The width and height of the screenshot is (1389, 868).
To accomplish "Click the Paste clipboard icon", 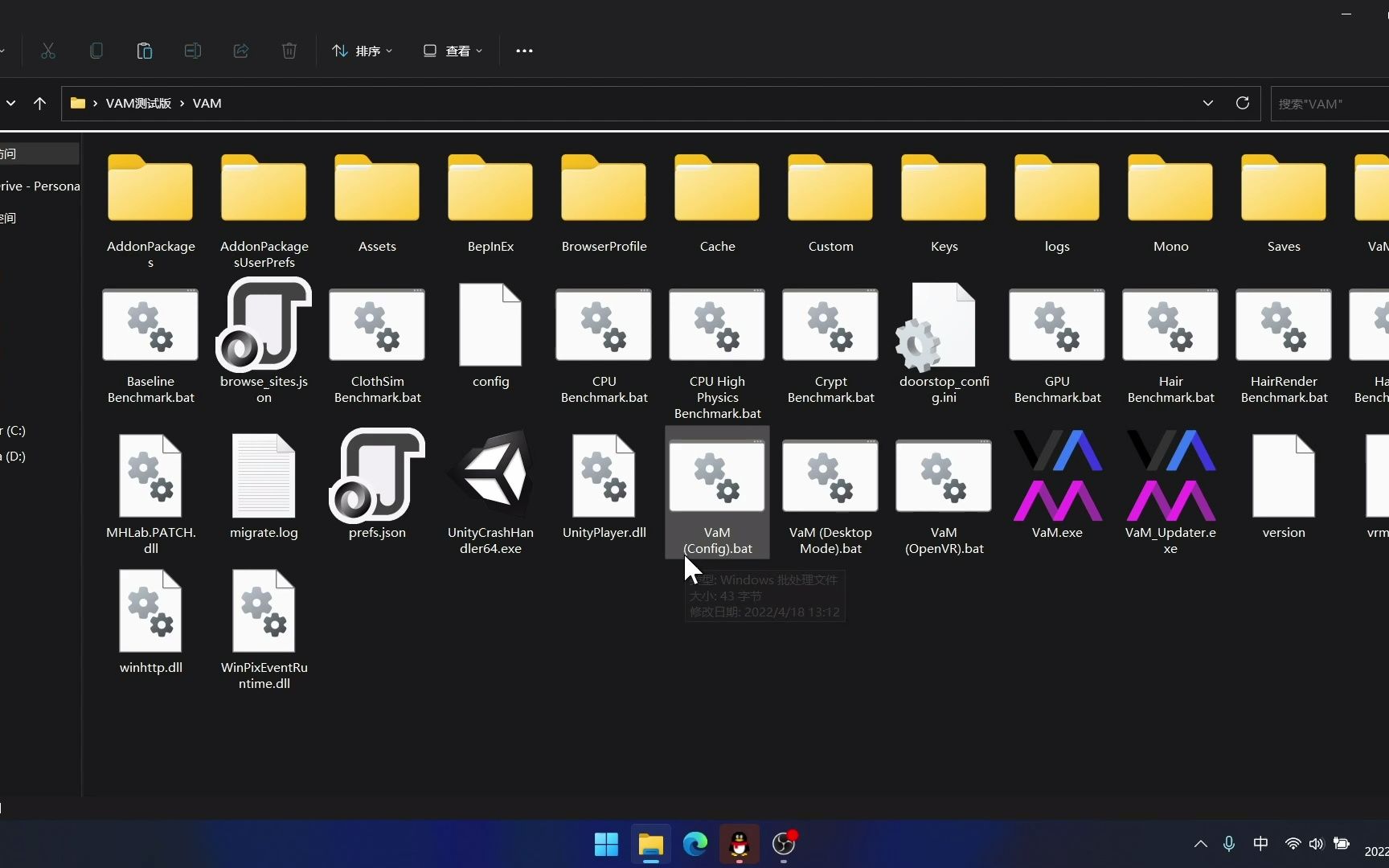I will click(x=145, y=51).
